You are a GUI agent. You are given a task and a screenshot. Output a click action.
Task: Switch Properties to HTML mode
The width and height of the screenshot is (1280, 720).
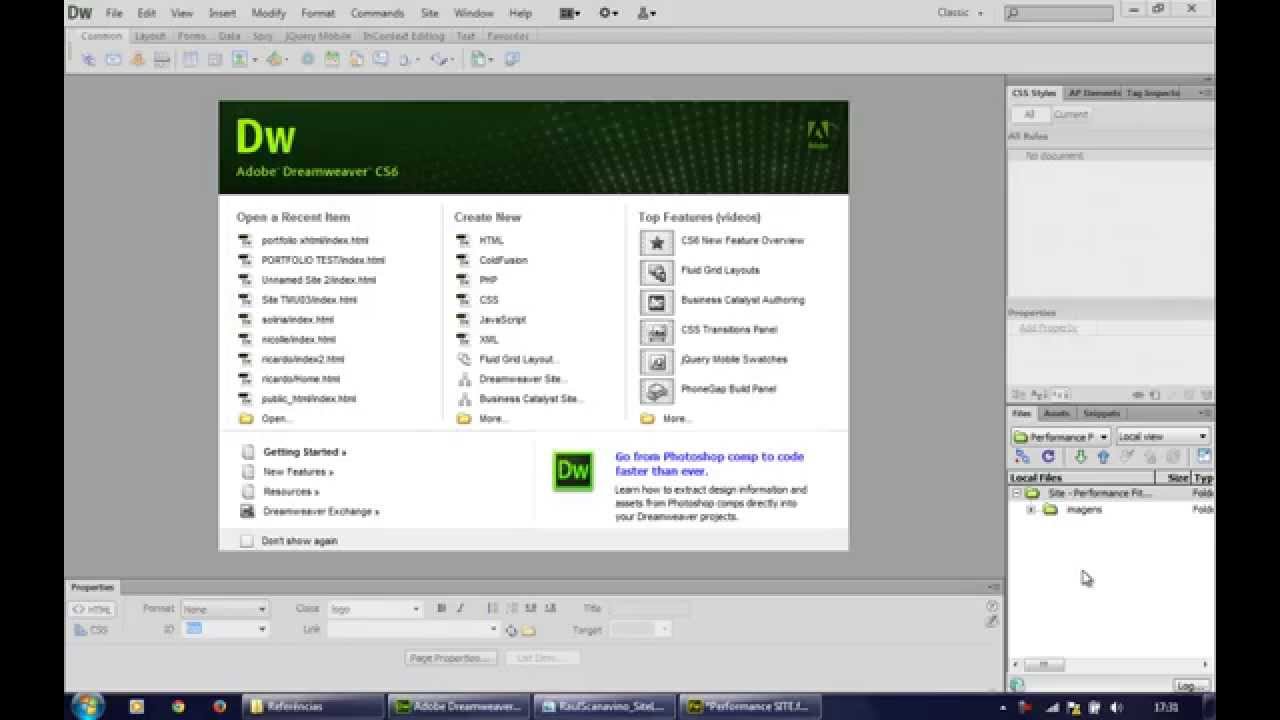tap(93, 609)
